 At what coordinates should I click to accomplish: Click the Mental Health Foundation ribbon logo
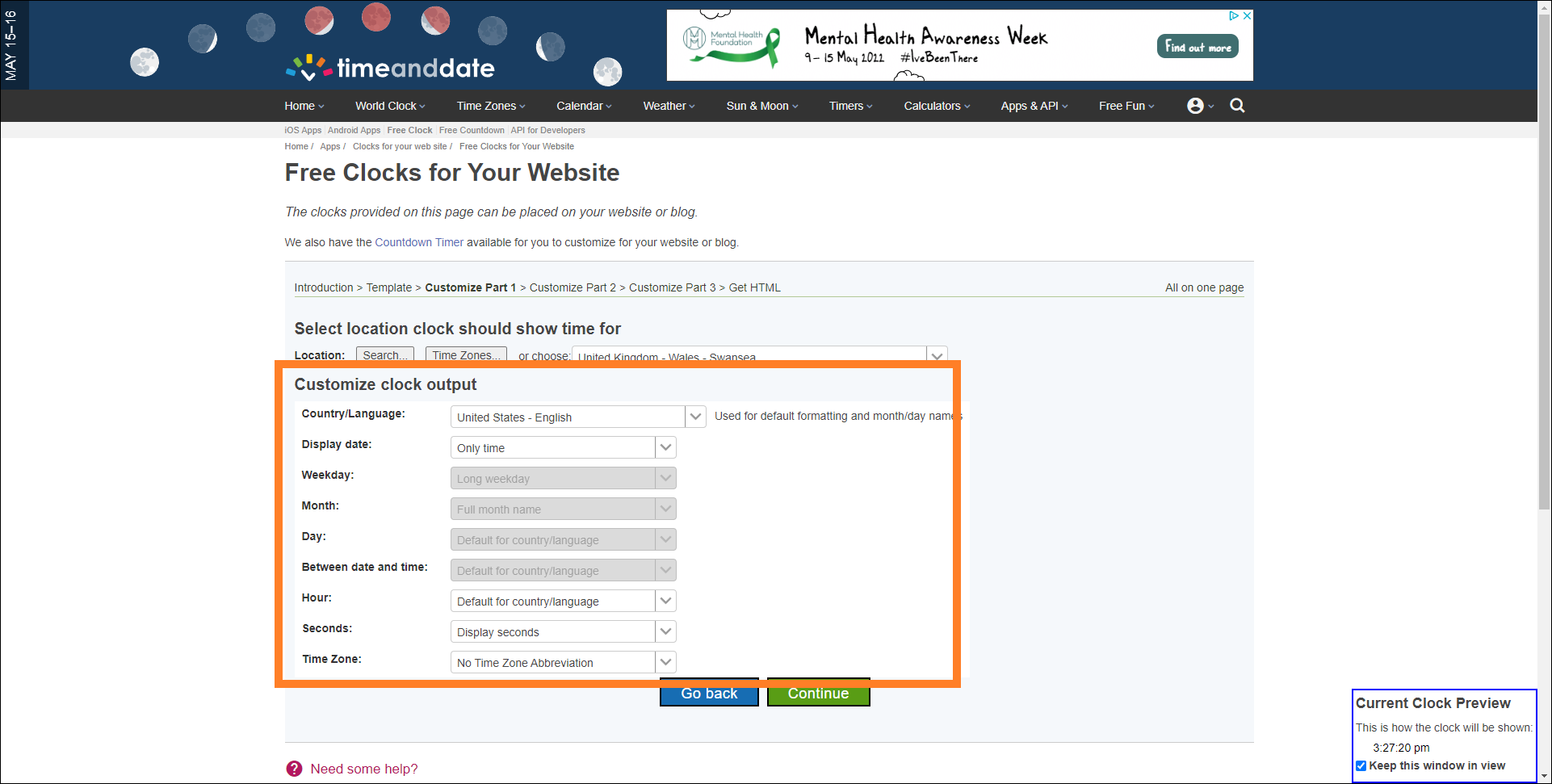point(732,45)
